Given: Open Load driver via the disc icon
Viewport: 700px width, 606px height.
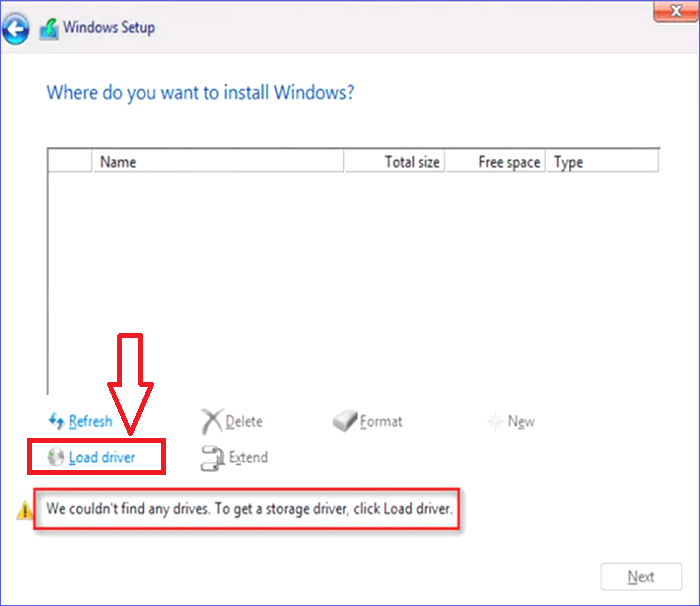Looking at the screenshot, I should [x=56, y=457].
